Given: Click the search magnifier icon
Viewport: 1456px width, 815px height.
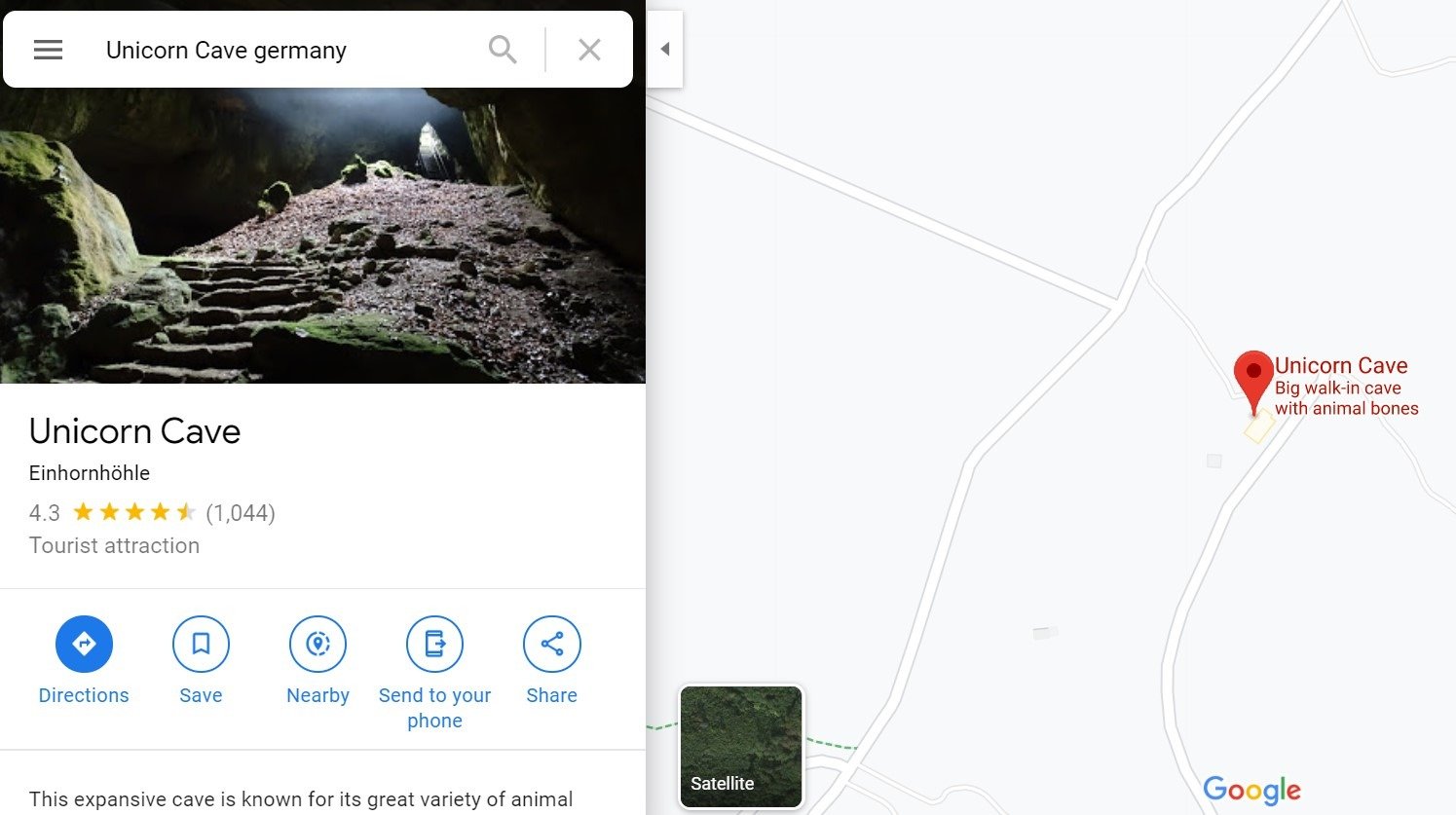Looking at the screenshot, I should click(503, 50).
